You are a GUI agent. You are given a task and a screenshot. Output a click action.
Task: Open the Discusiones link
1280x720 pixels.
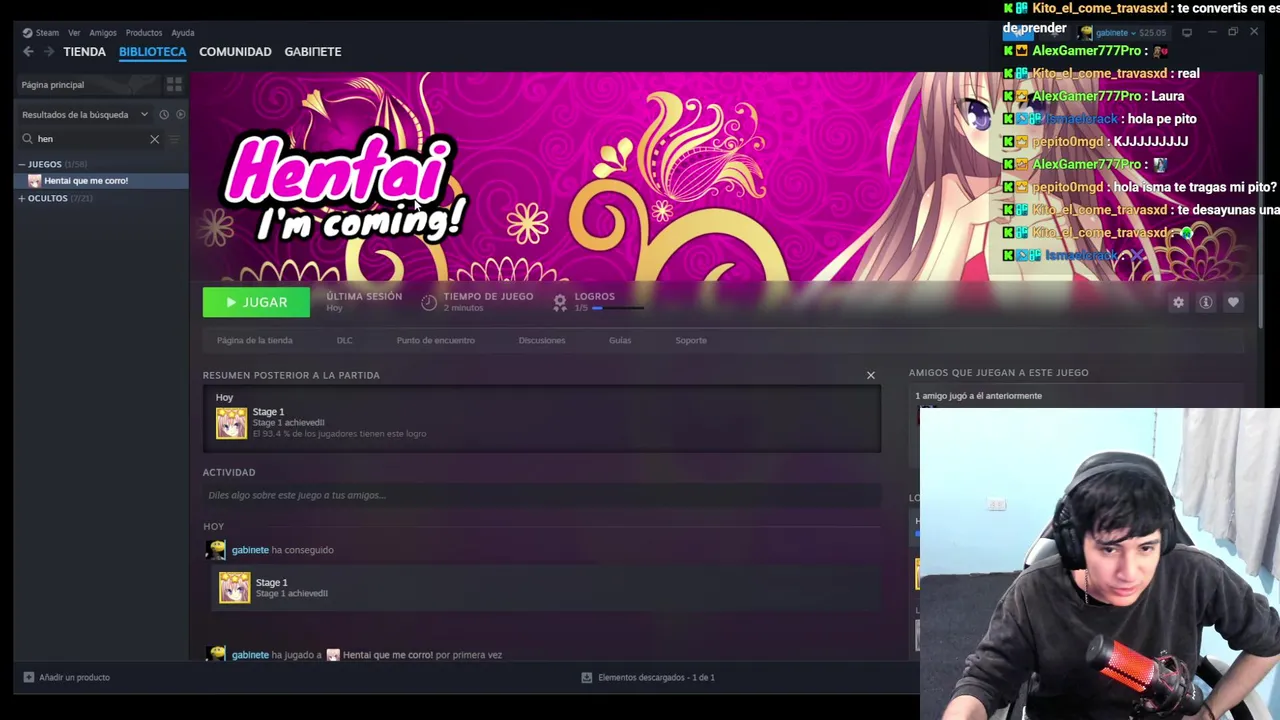click(542, 340)
